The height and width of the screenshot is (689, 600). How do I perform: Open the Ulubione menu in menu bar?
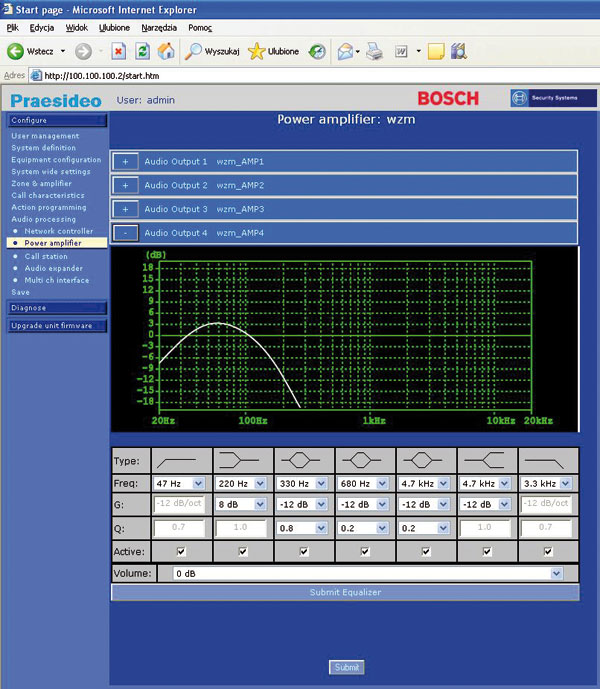point(114,28)
